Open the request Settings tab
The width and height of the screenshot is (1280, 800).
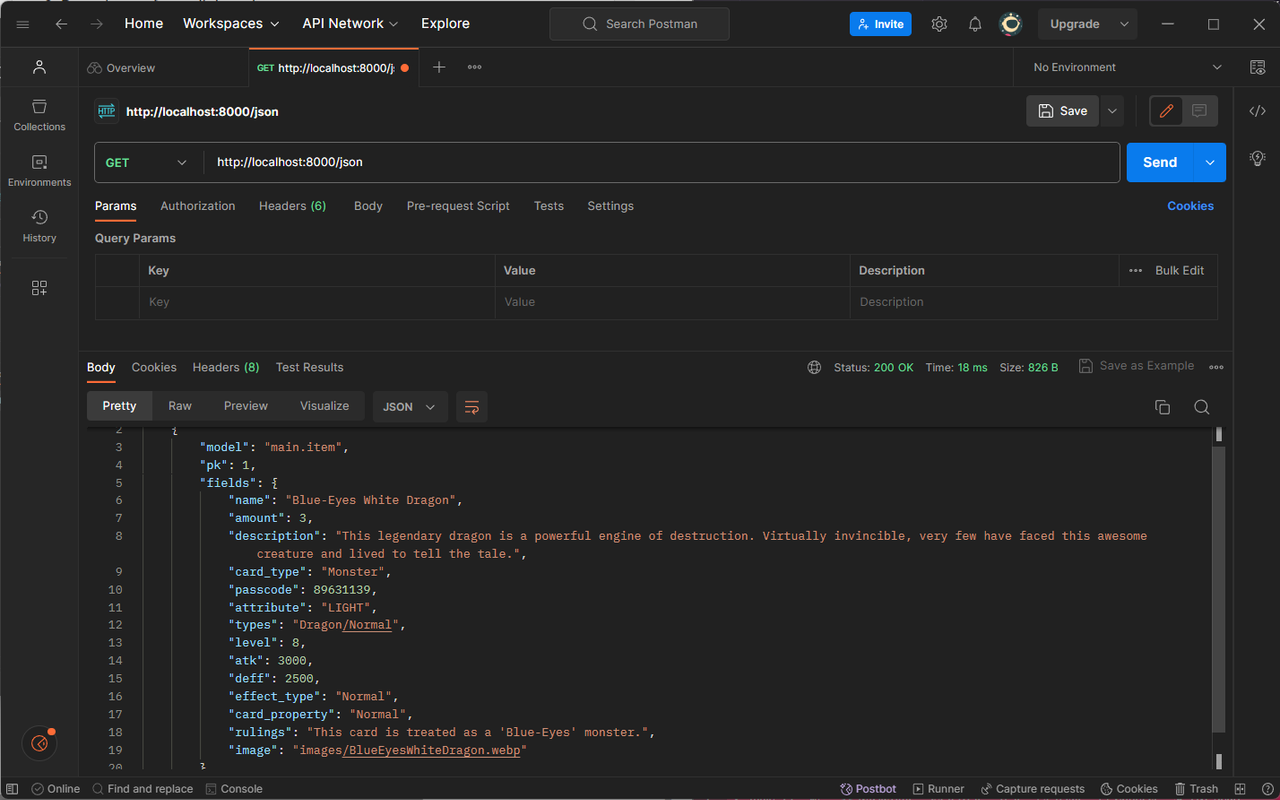point(610,206)
